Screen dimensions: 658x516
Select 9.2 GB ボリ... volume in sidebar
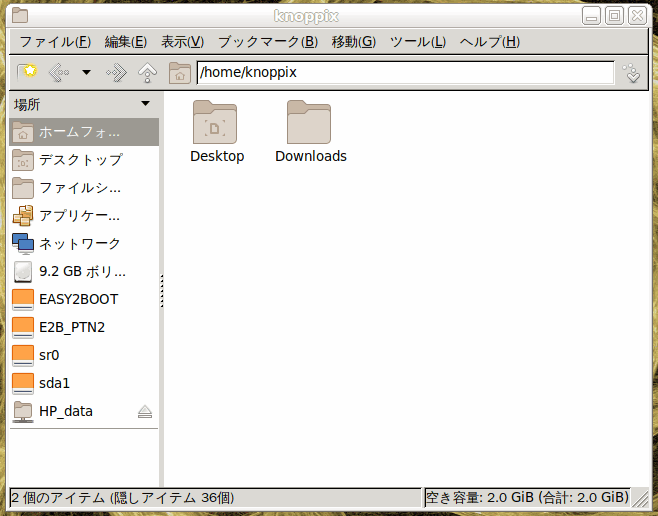point(84,271)
